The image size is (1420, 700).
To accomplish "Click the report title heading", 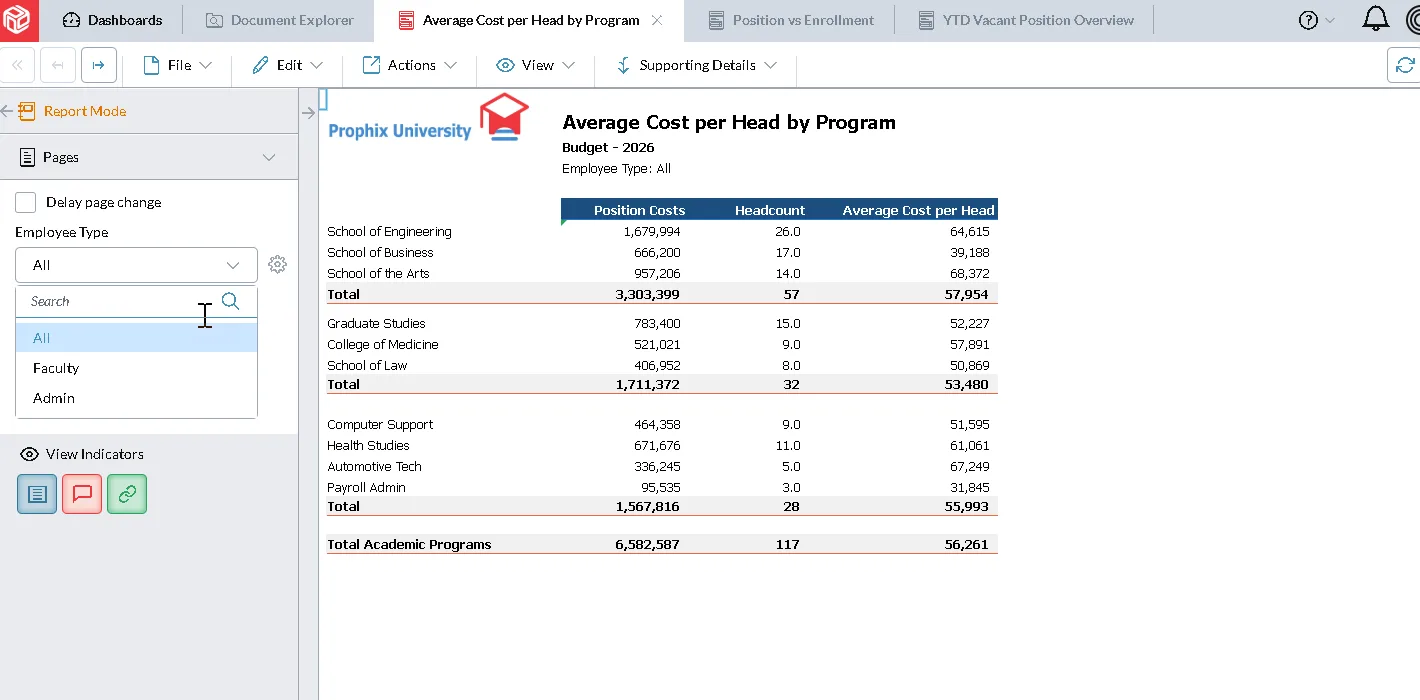I will point(729,122).
